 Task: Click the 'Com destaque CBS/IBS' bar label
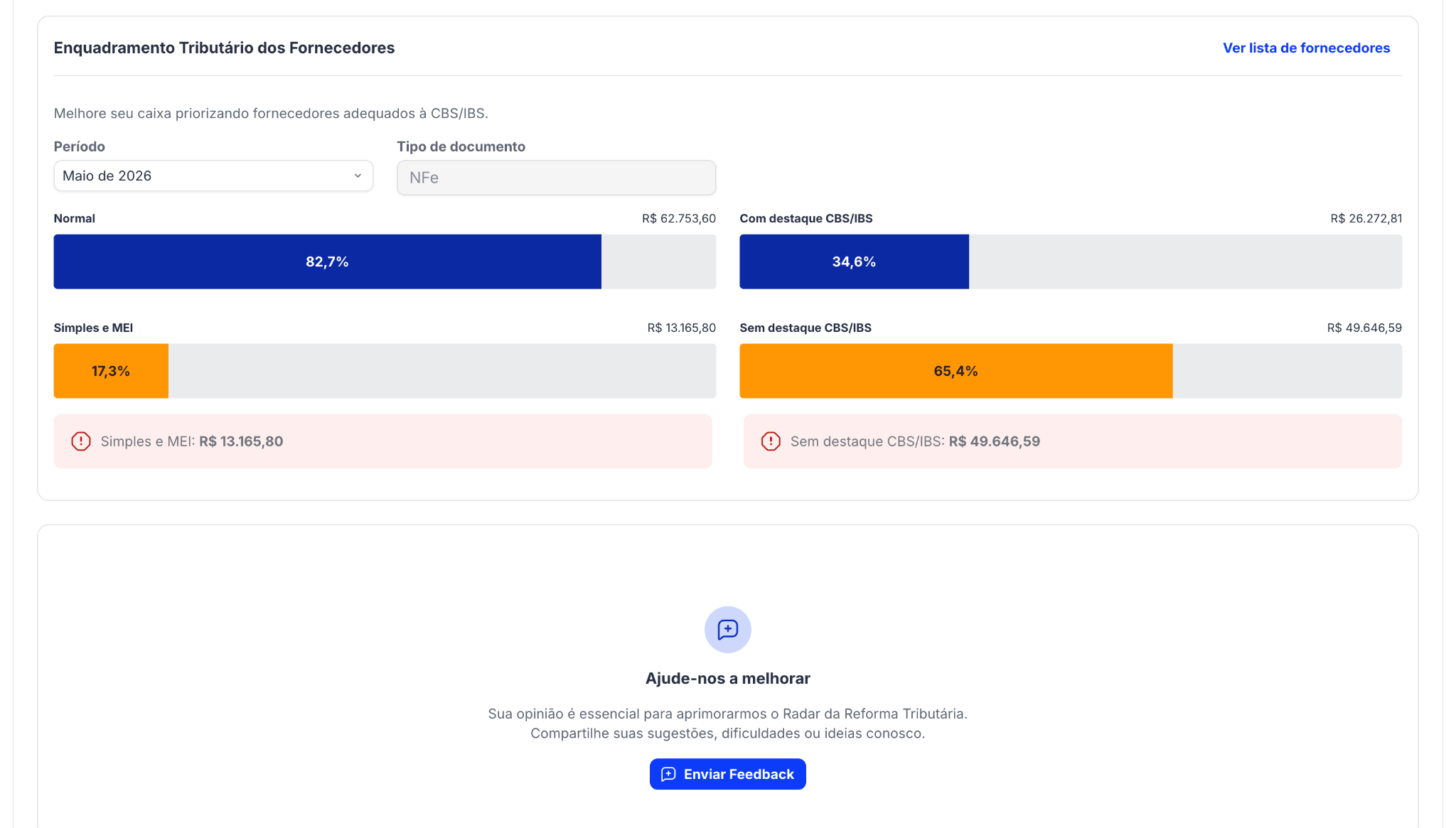tap(806, 218)
